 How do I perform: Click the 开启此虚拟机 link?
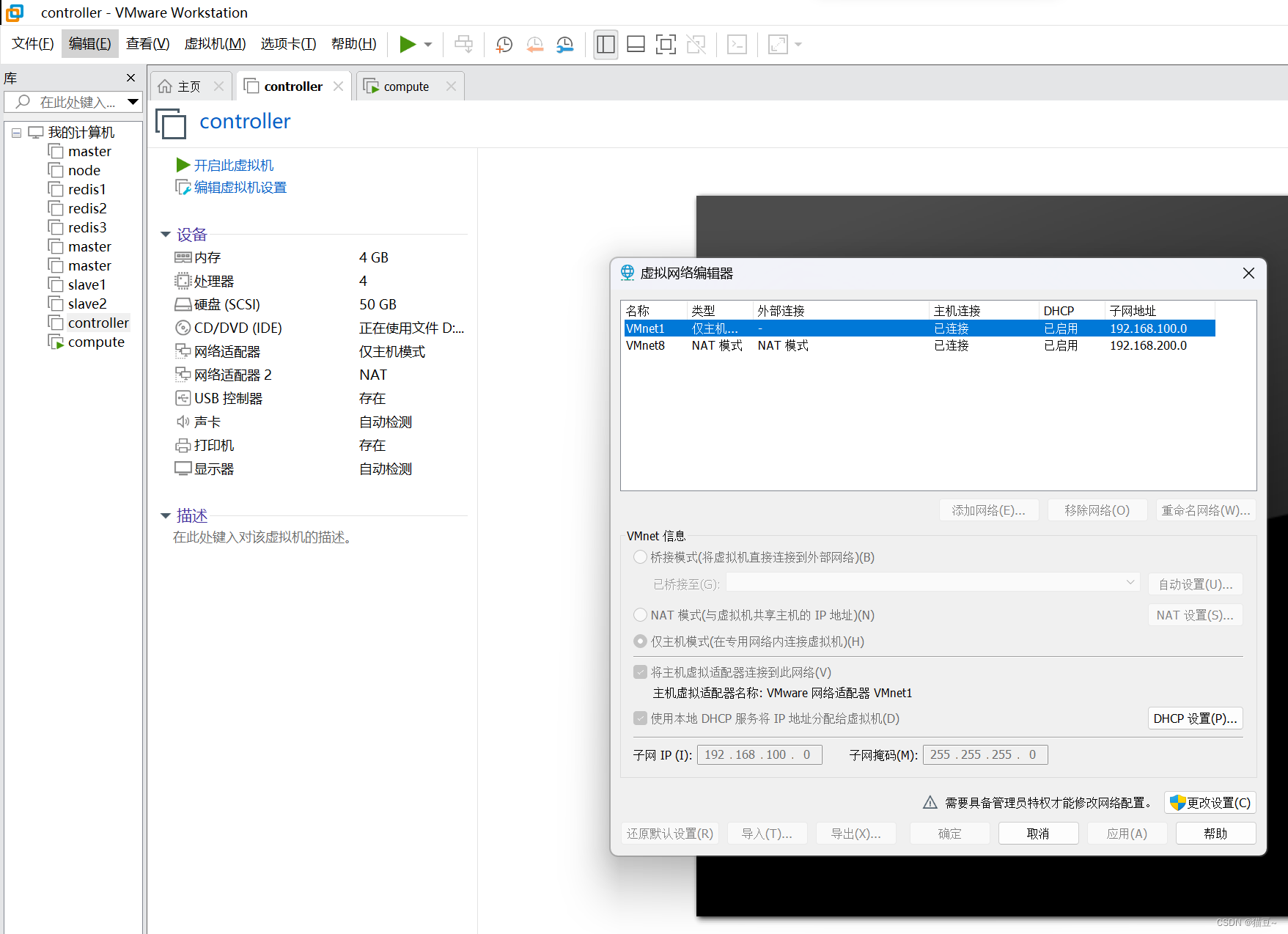click(233, 165)
